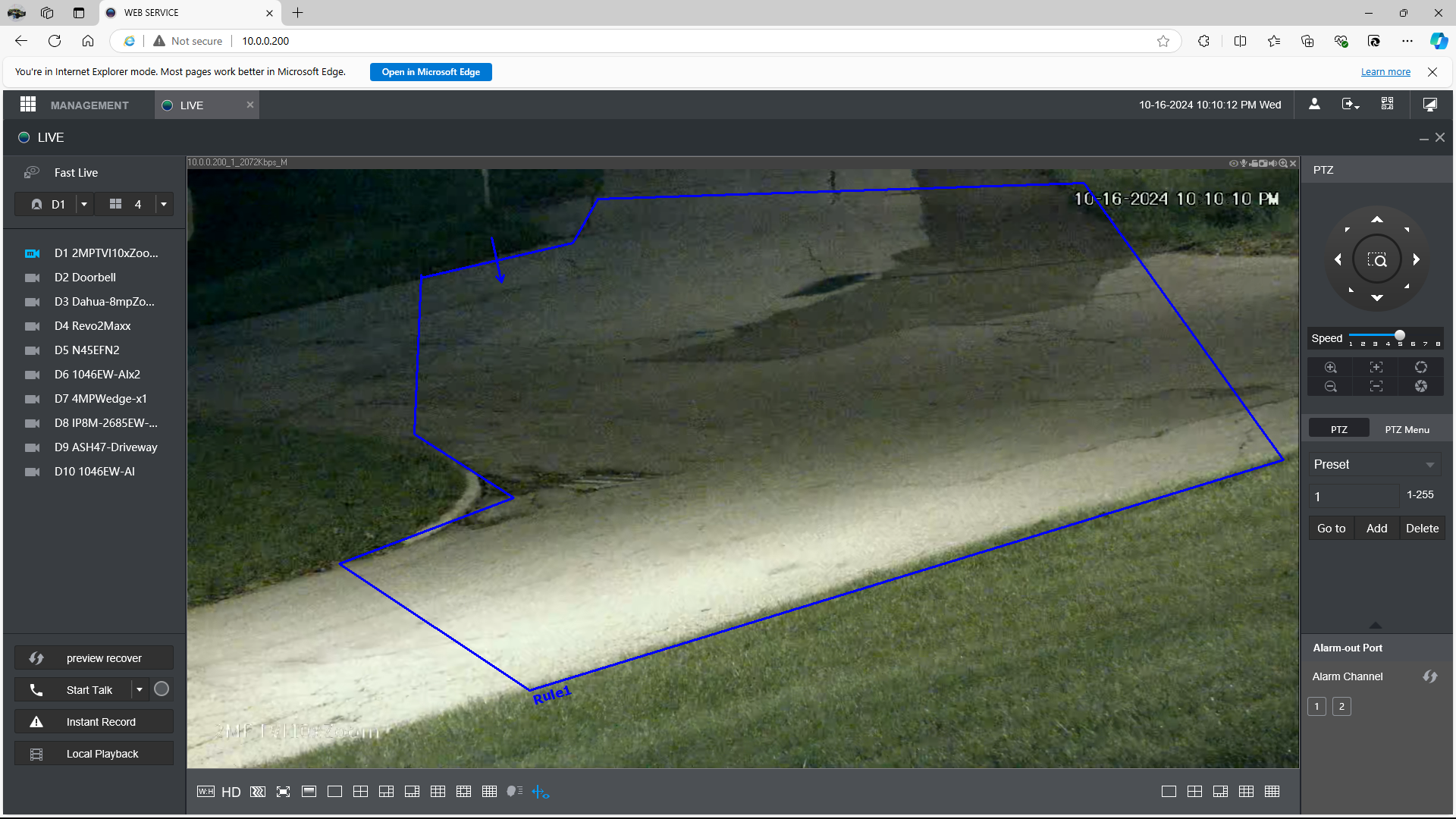Pan camera left with PTZ left arrow
Screen dimensions: 1456x819
[x=1338, y=259]
